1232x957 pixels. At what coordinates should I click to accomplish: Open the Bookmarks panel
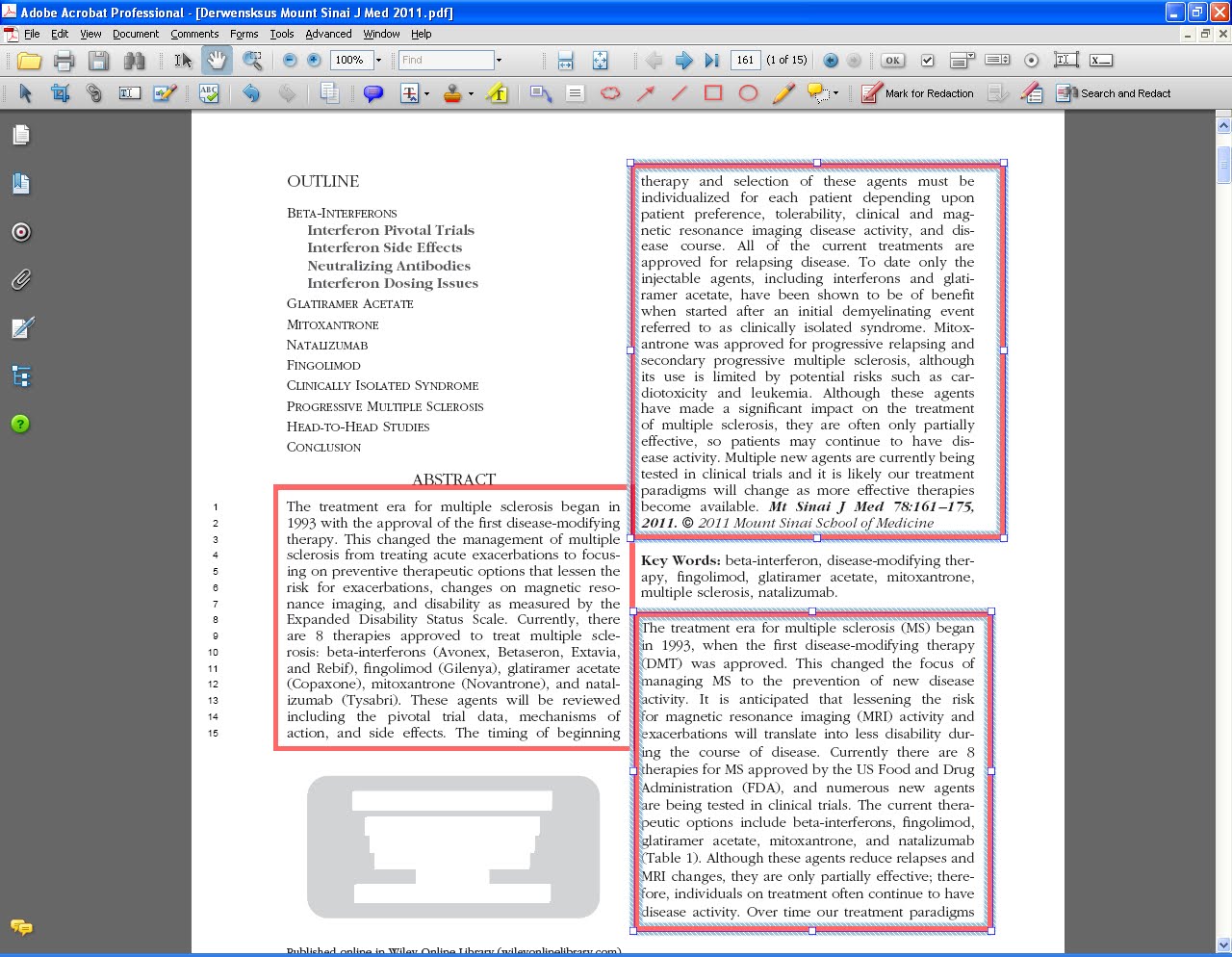coord(19,184)
